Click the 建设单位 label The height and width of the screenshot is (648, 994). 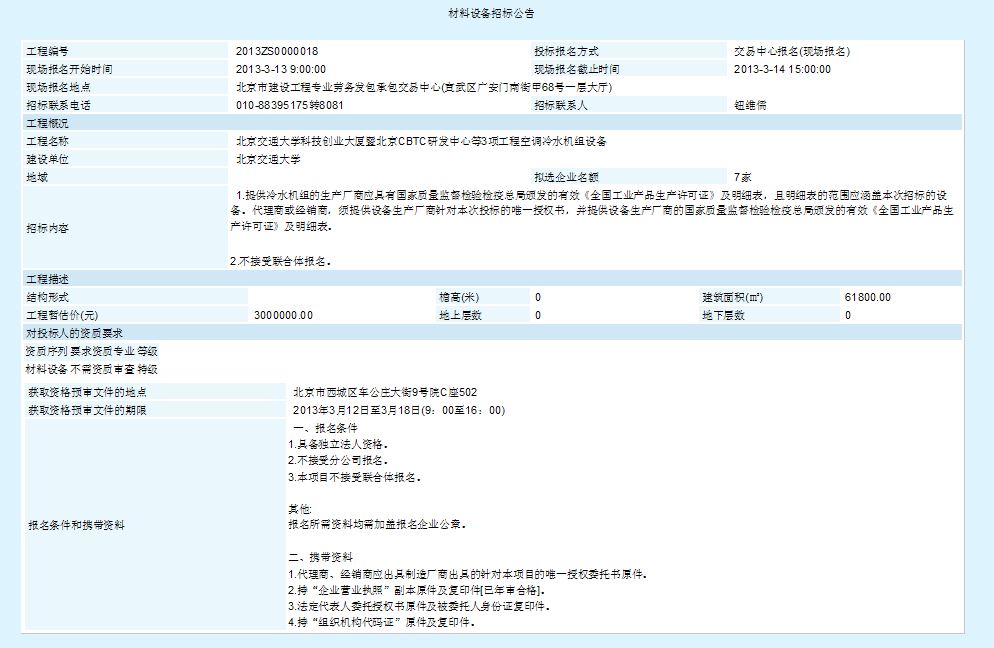point(48,159)
